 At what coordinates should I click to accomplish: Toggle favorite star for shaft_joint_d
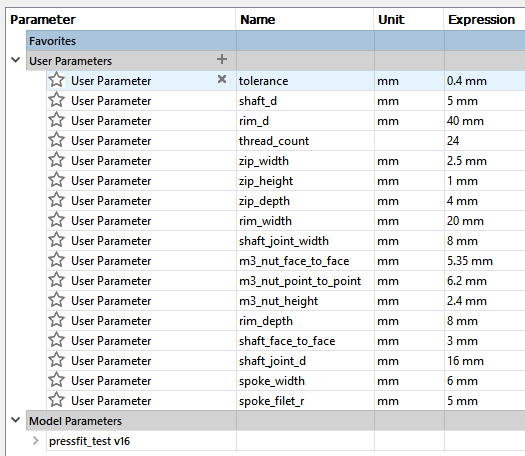tap(56, 360)
